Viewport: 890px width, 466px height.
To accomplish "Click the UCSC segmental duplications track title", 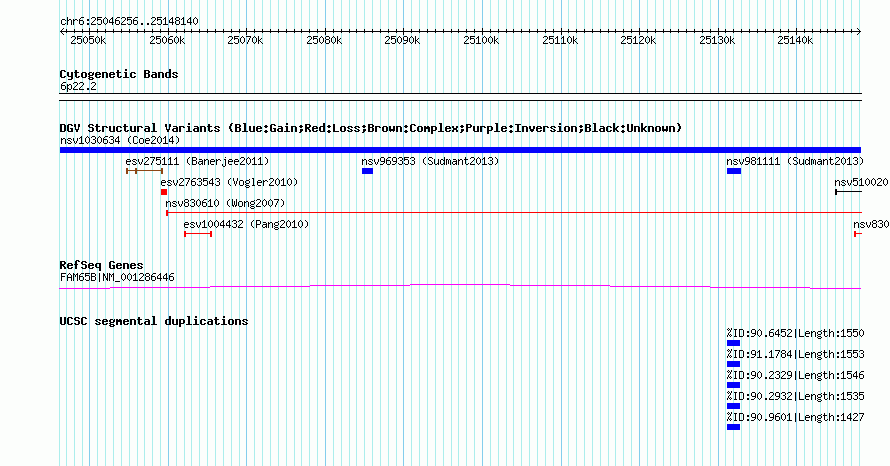I will [x=154, y=321].
